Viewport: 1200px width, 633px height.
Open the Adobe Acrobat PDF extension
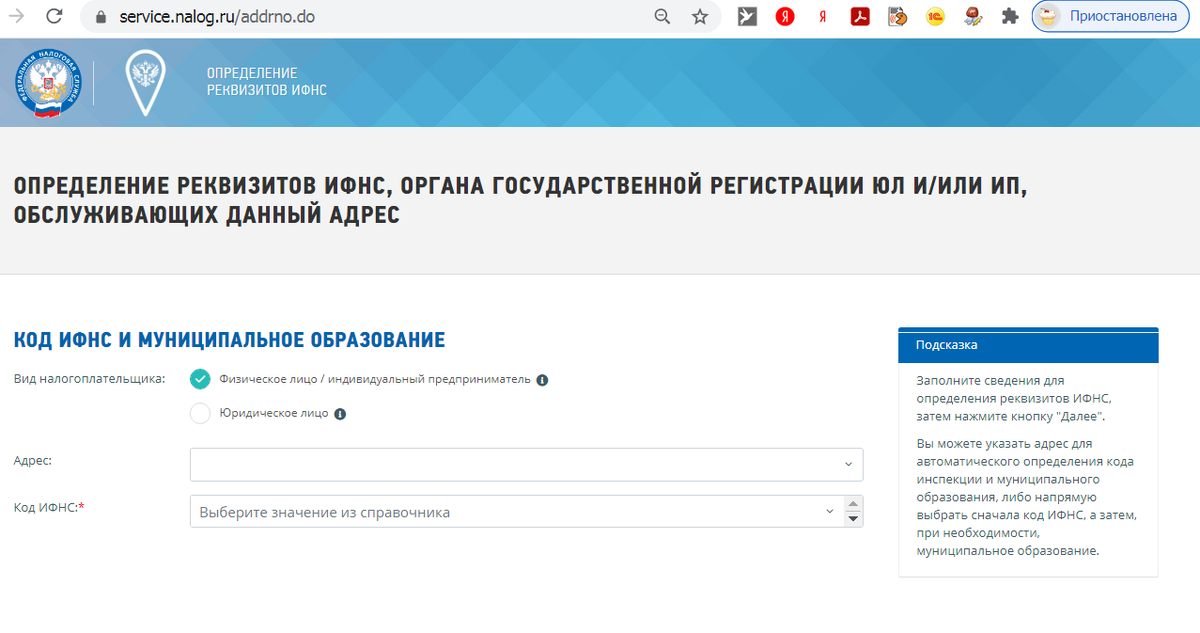coord(860,16)
